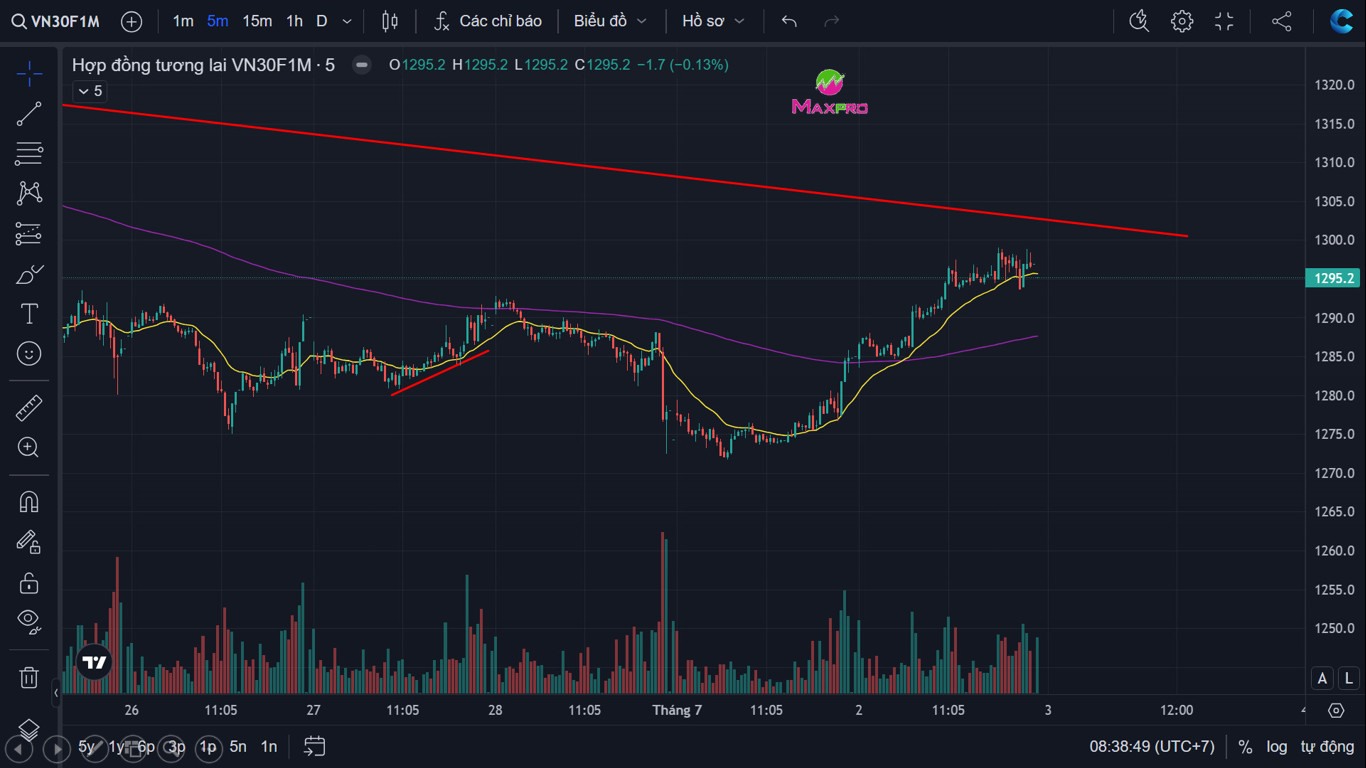1366x768 pixels.
Task: Toggle lock all drawing tools
Action: (29, 583)
